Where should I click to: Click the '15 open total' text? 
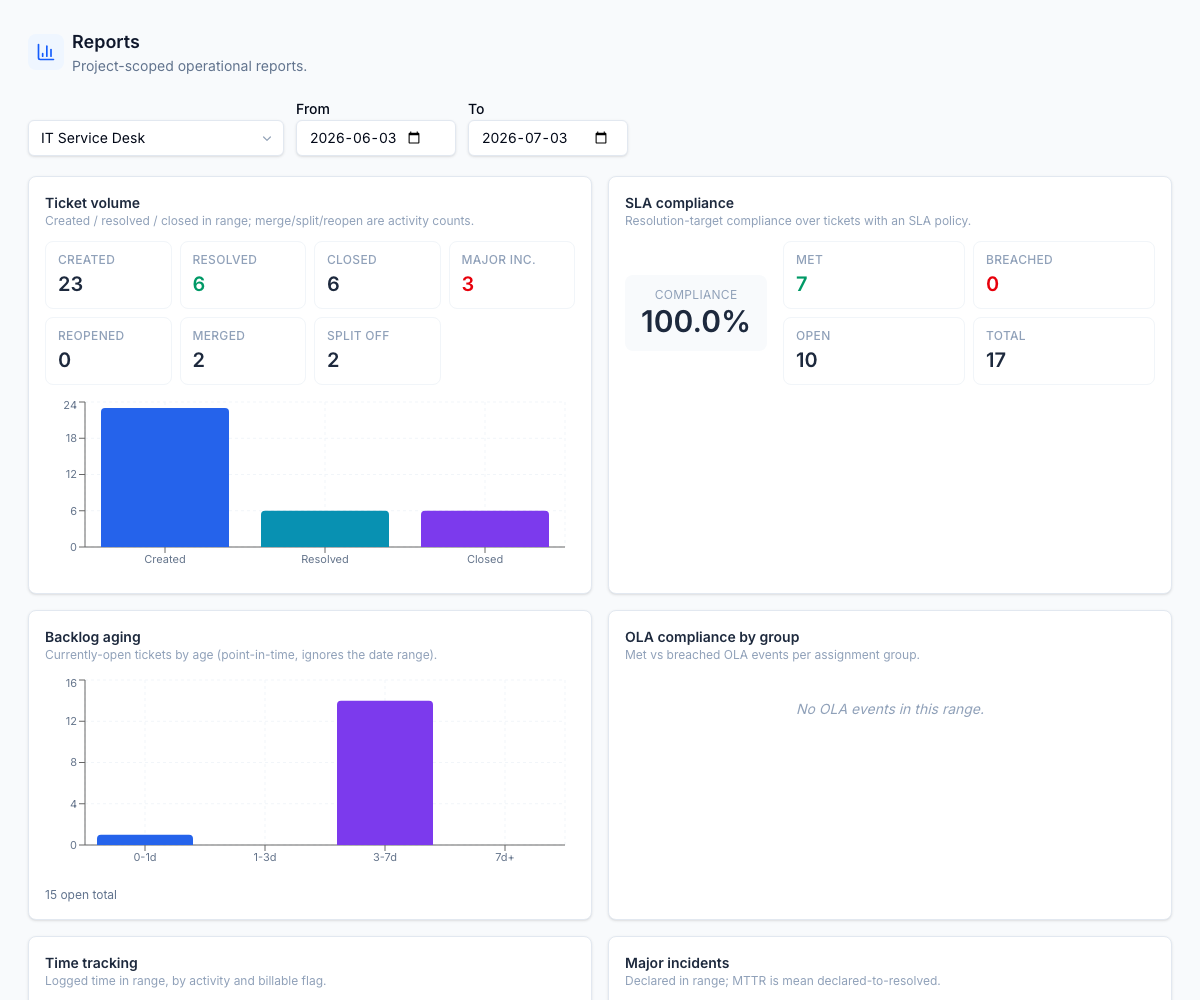click(81, 895)
